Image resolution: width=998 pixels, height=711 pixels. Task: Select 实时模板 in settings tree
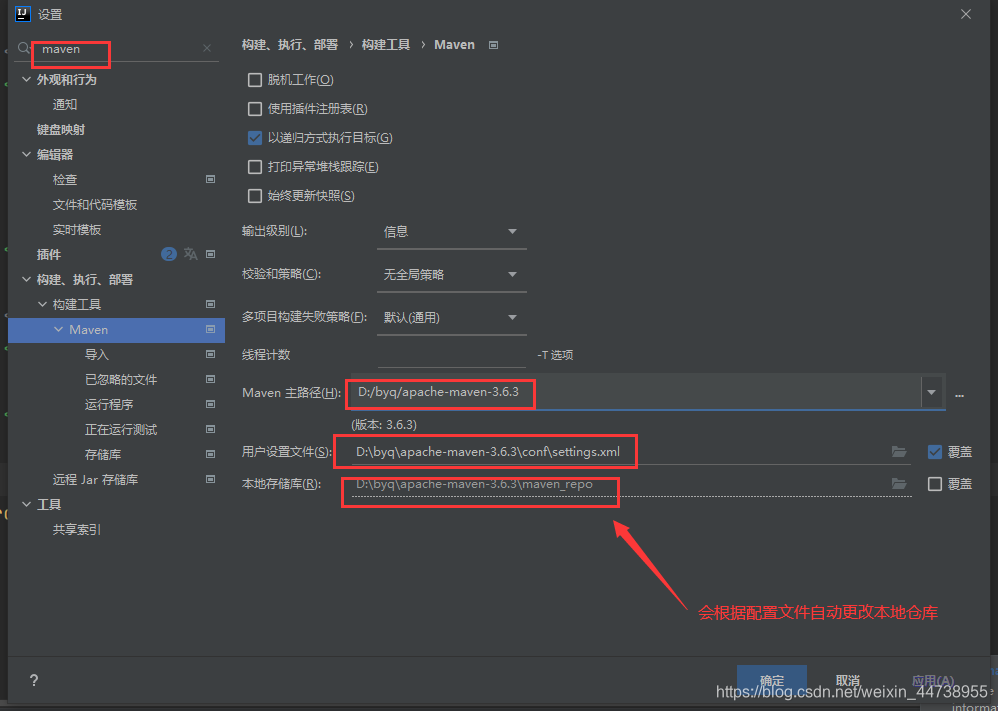click(77, 230)
